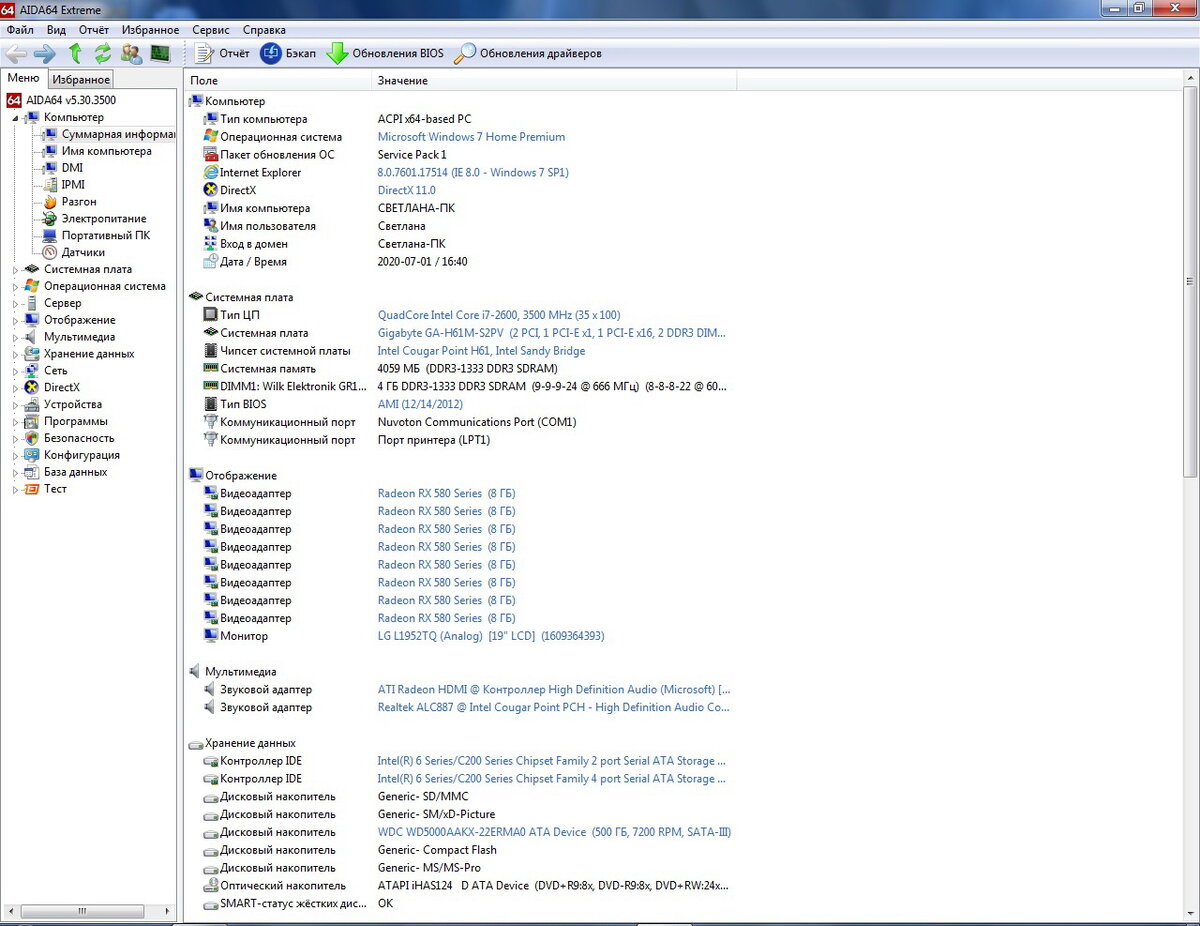Open Realtek ALC887 audio adapter link
The height and width of the screenshot is (926, 1200).
tap(554, 707)
